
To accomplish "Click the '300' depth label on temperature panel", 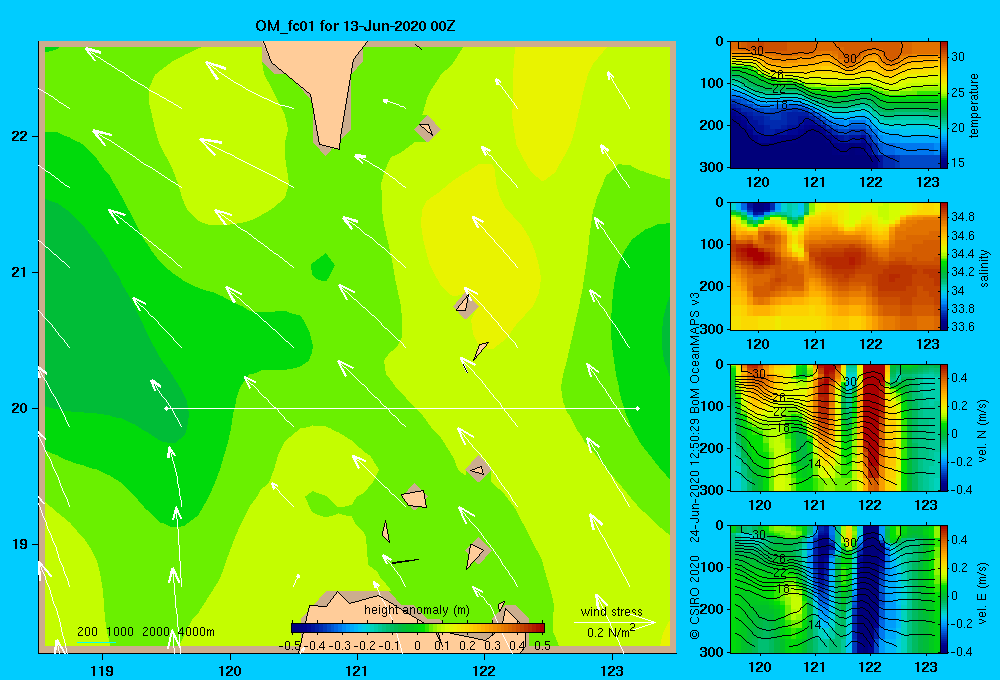I will (x=712, y=167).
